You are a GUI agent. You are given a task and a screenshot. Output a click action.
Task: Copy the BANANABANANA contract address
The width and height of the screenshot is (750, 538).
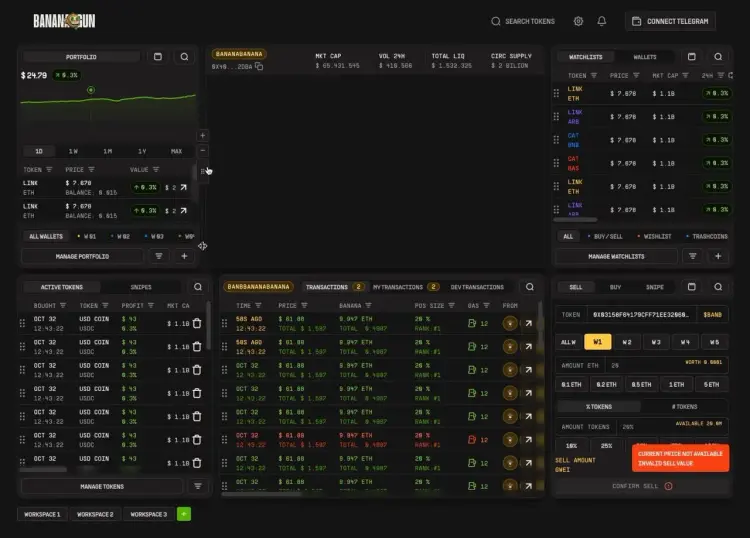click(x=259, y=66)
